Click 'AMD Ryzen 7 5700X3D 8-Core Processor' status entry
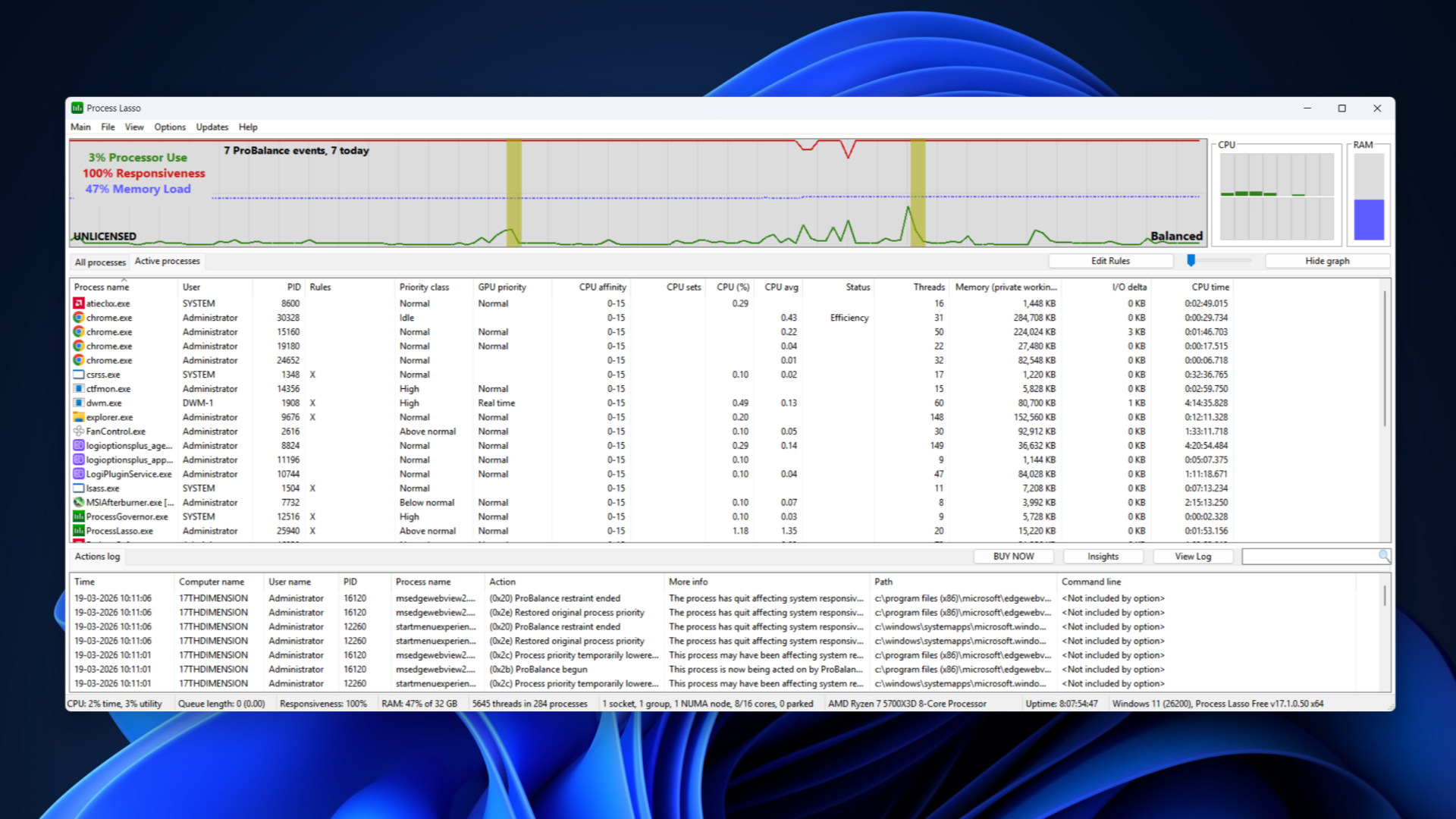This screenshot has height=819, width=1456. tap(907, 704)
